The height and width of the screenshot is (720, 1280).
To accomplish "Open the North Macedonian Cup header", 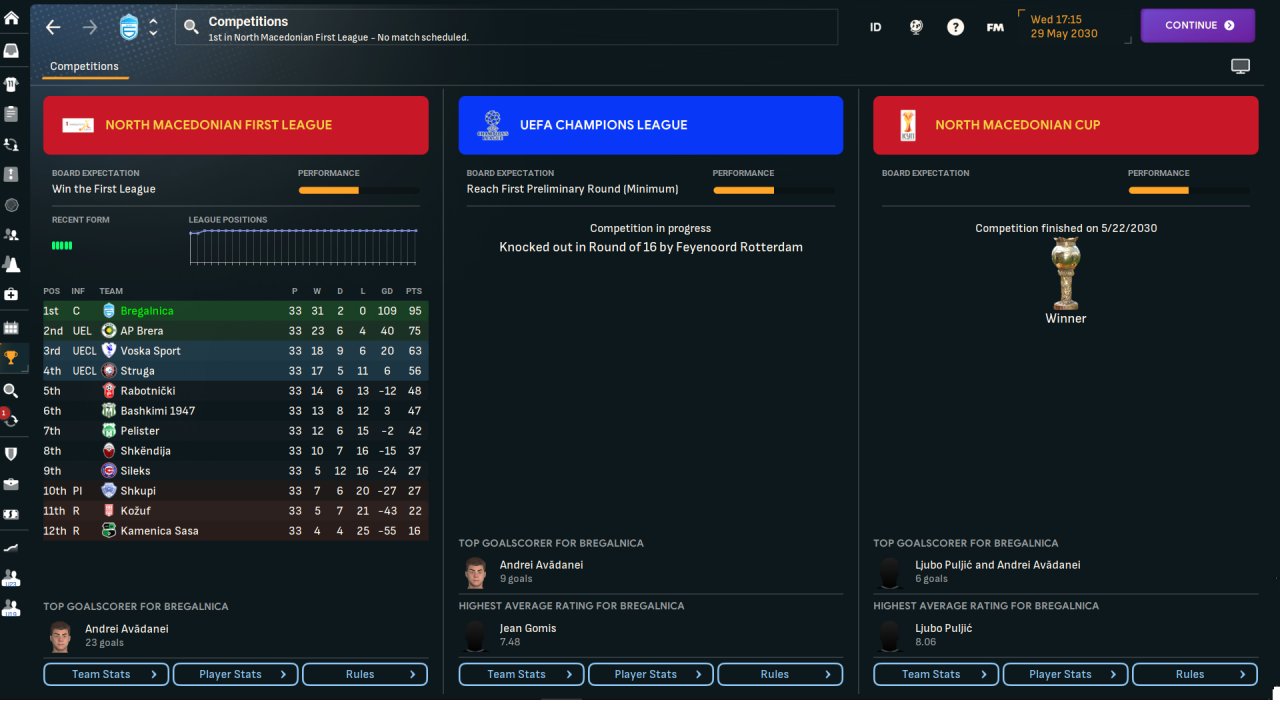I will (x=1066, y=125).
